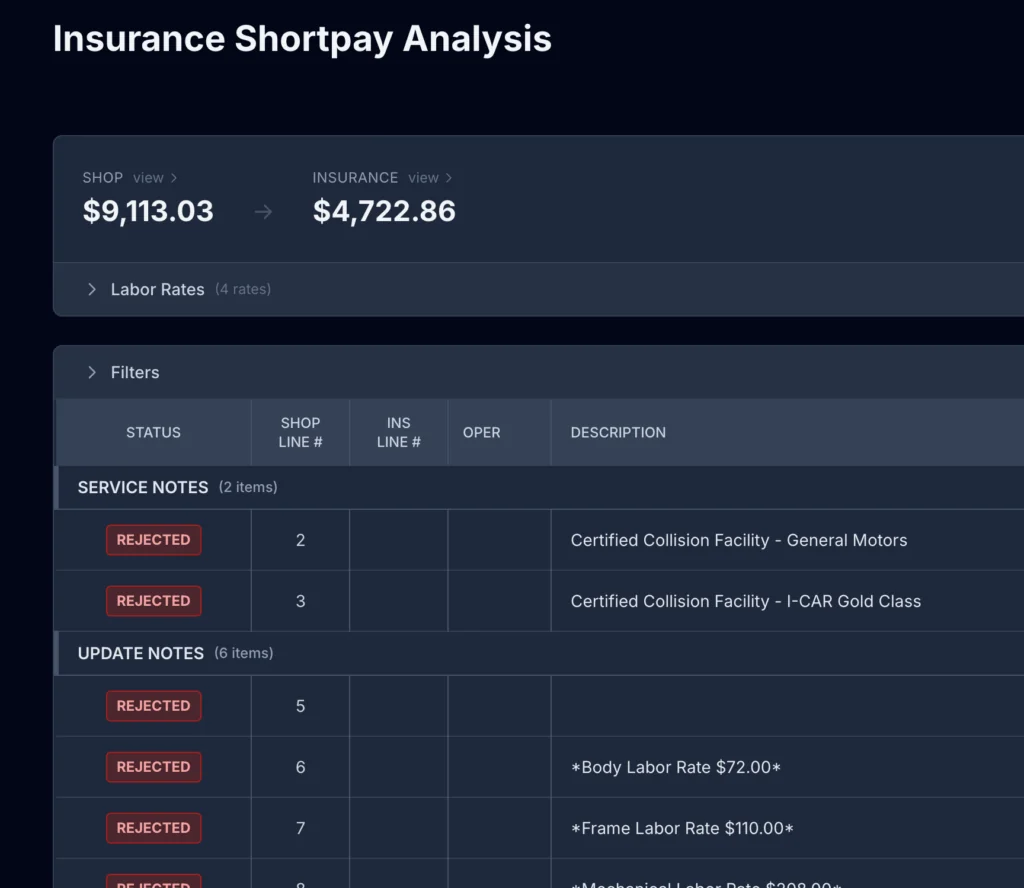Viewport: 1024px width, 888px height.
Task: Click the arrow between shop and insurance totals
Action: tap(263, 212)
